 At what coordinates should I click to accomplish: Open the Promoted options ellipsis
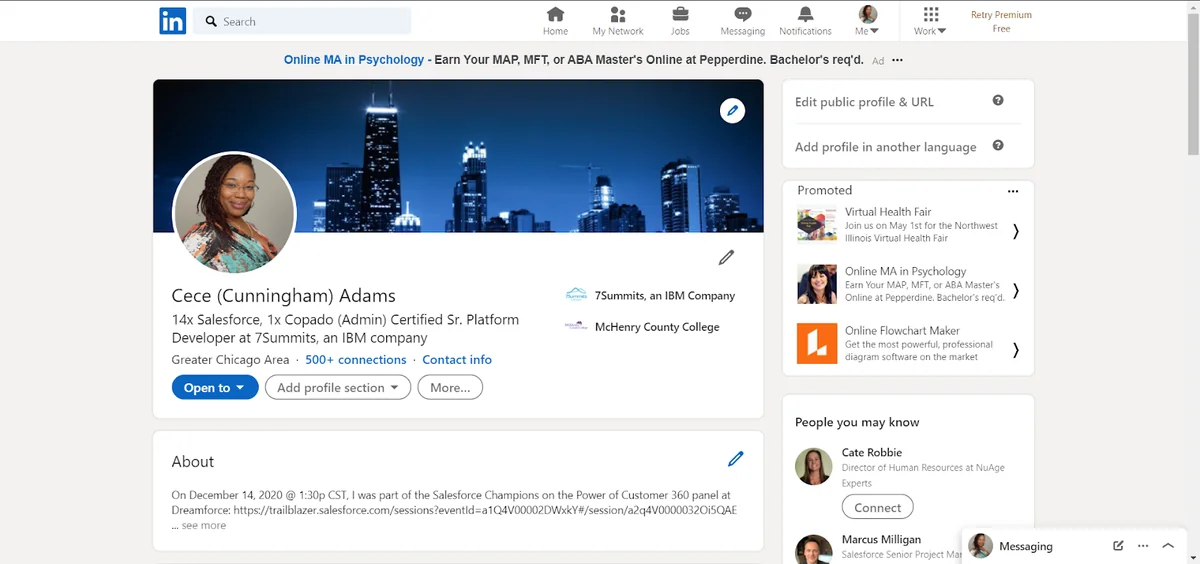[1013, 191]
